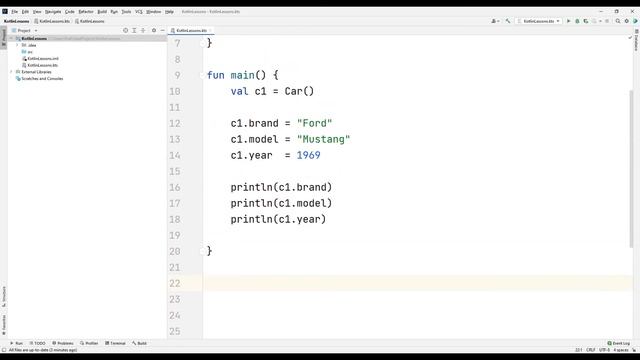Click the stop square icon in run toolbar

click(607, 21)
